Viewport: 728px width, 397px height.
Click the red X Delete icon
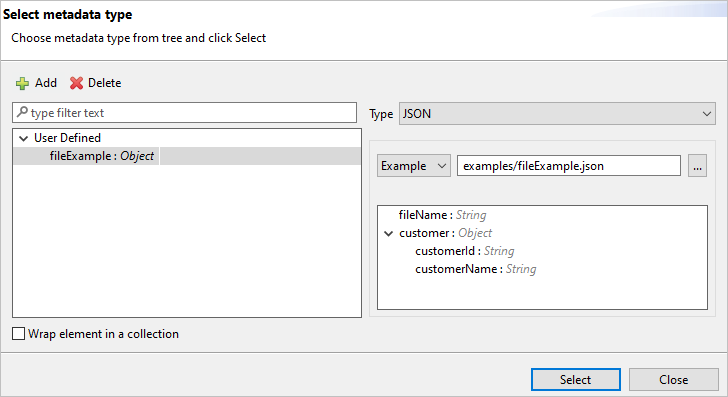click(x=76, y=83)
